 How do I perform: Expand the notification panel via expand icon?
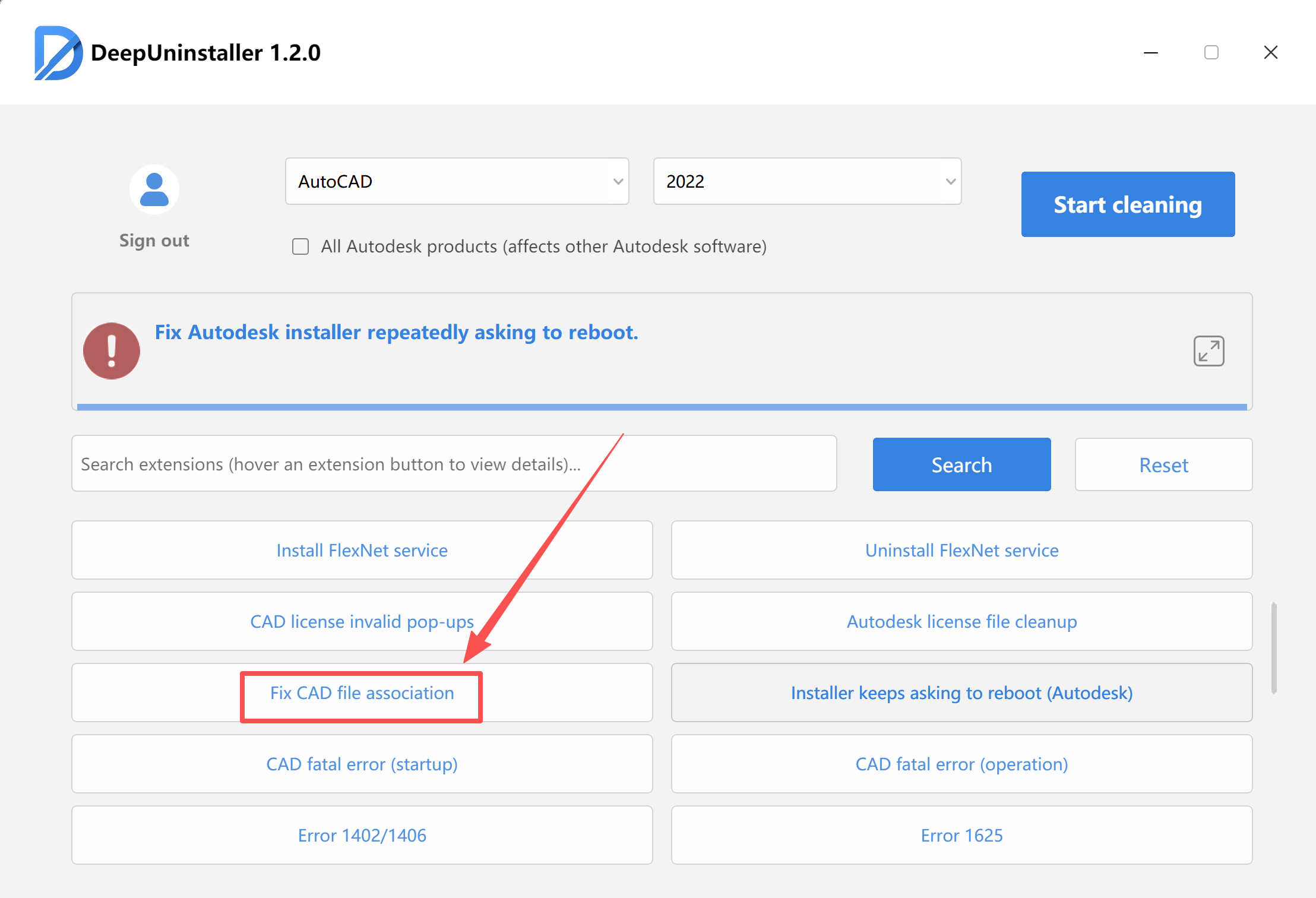1209,351
